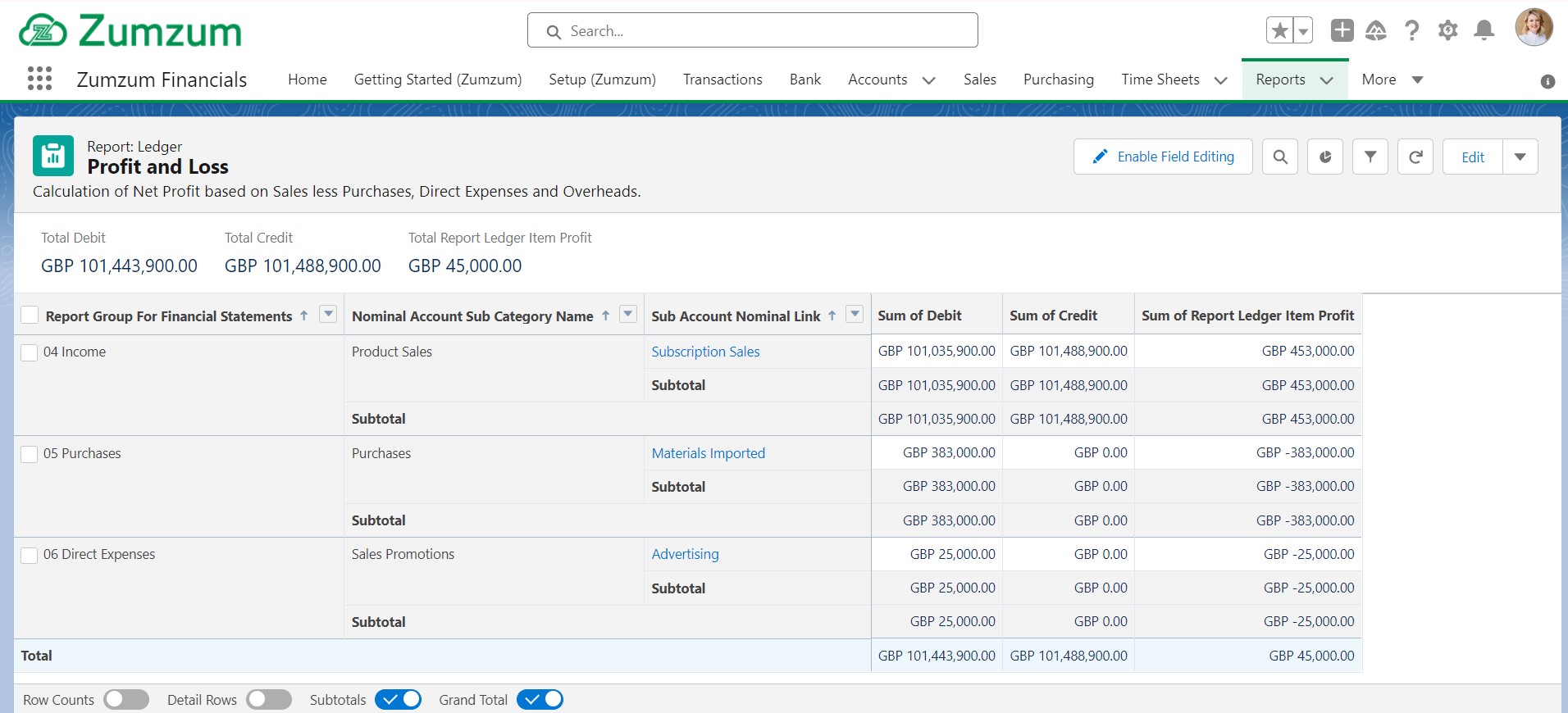
Task: Check the 04 Income row checkbox
Action: pos(30,352)
